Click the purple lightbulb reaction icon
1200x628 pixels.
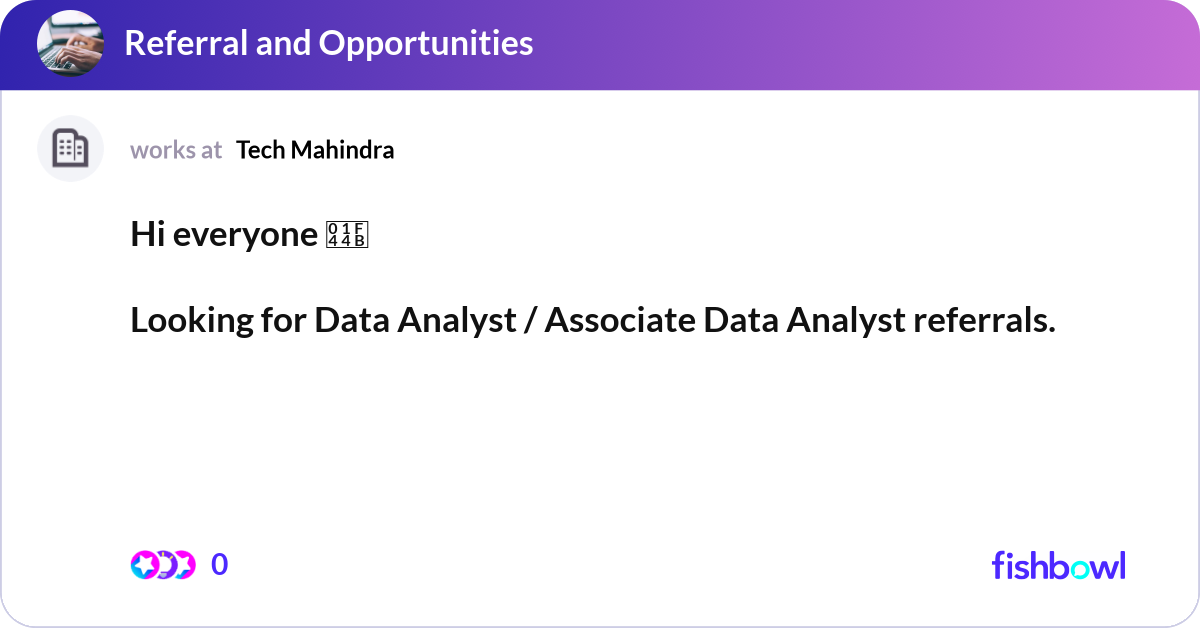pos(166,565)
